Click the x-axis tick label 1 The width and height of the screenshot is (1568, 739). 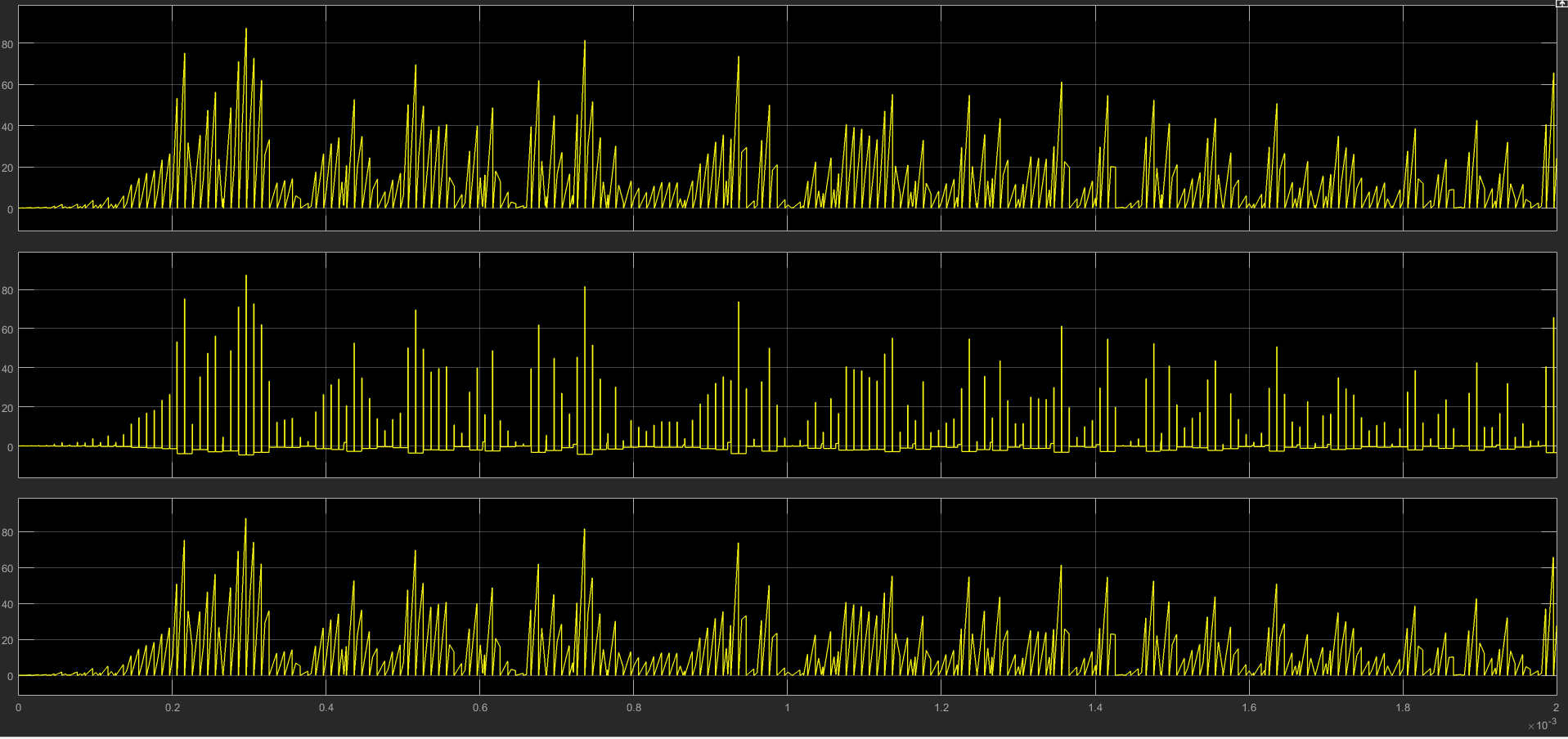tap(788, 707)
